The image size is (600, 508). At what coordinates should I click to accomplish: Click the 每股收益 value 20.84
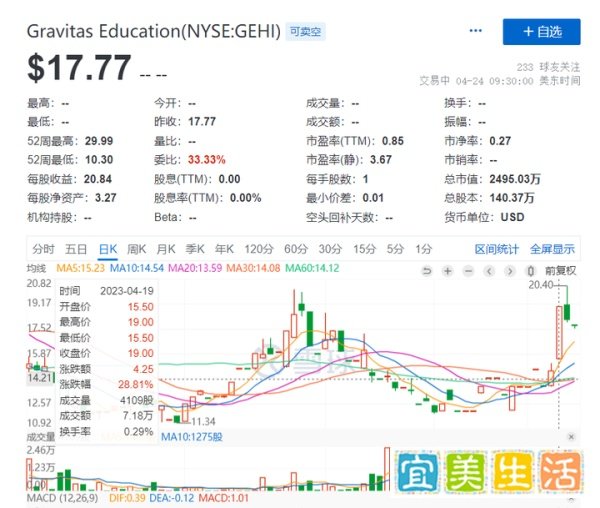(98, 179)
